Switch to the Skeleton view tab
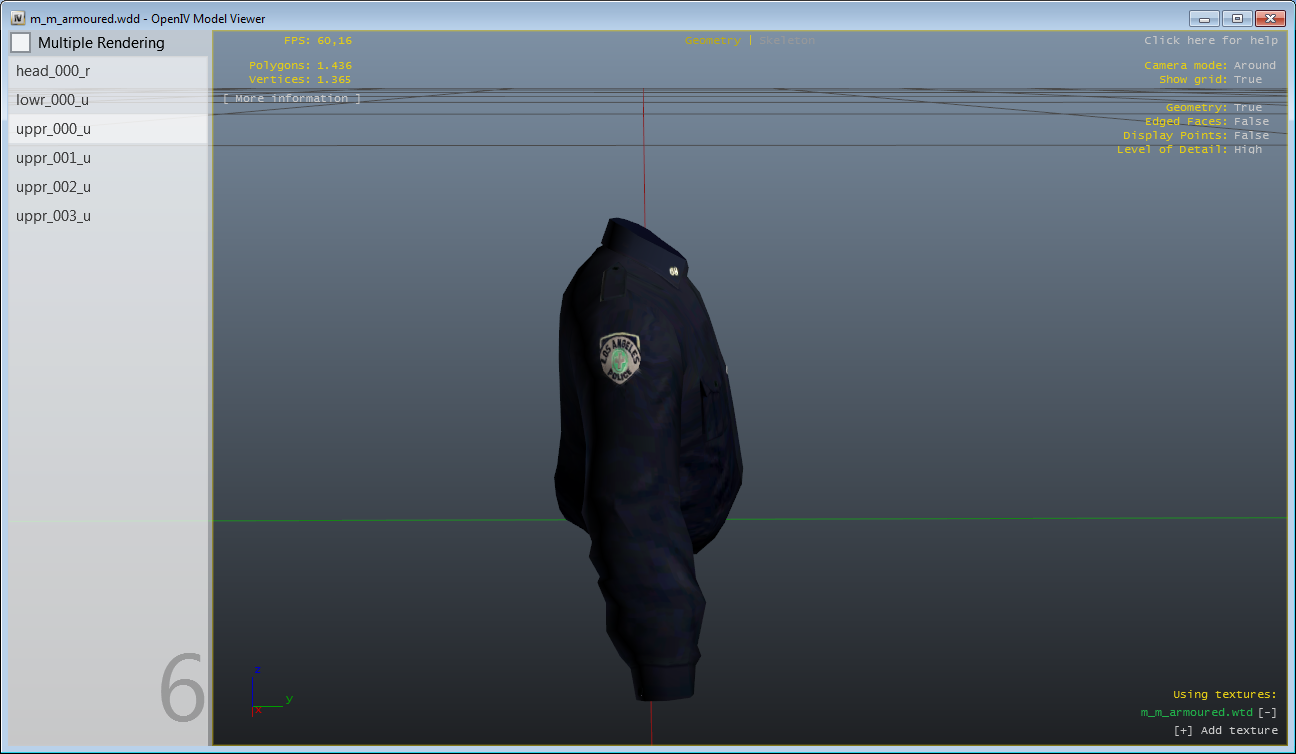This screenshot has height=754, width=1296. coord(787,41)
